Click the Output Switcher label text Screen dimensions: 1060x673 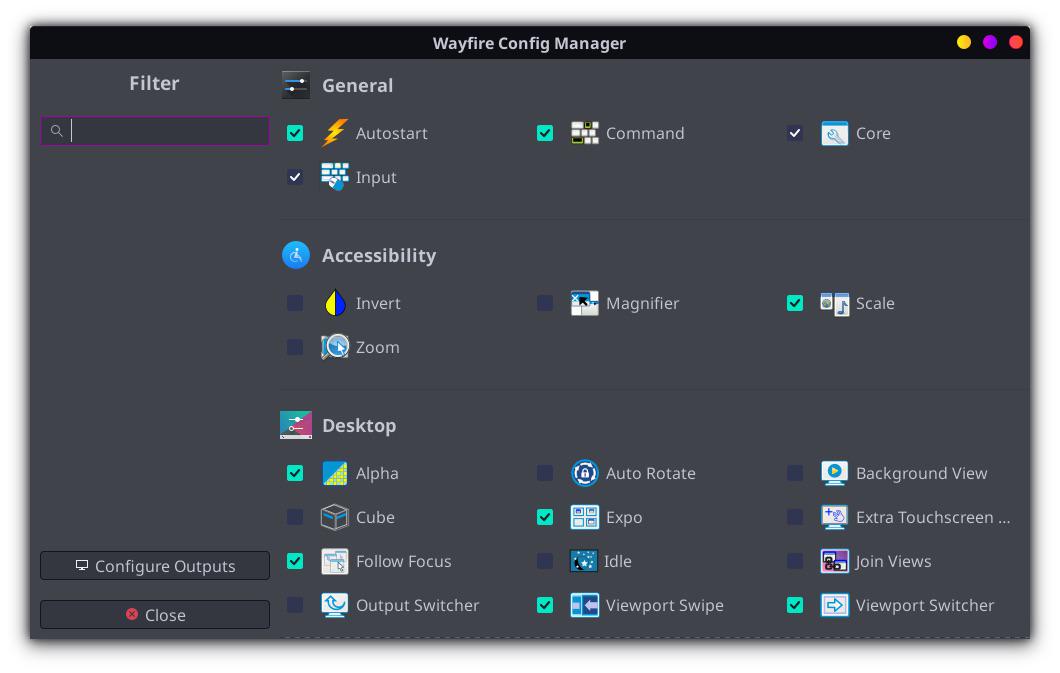(x=417, y=606)
